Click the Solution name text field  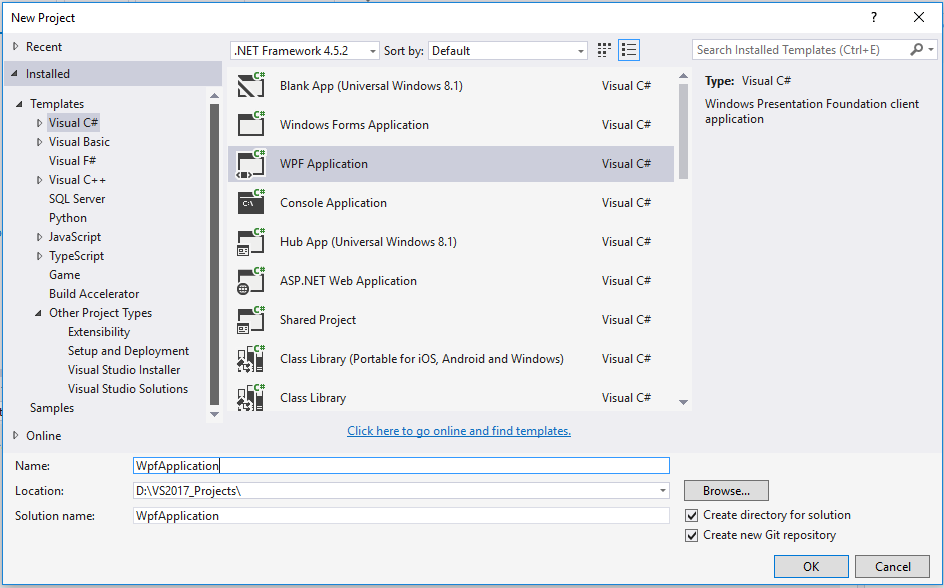point(401,516)
